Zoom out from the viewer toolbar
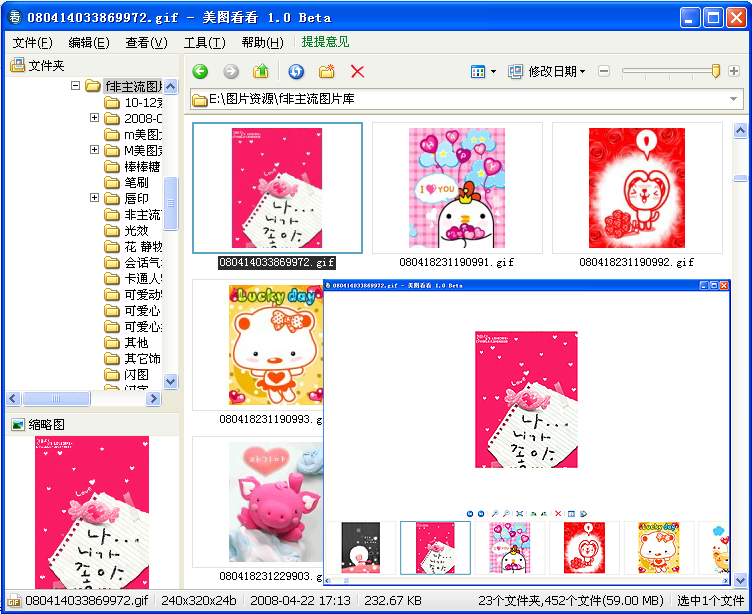Image resolution: width=752 pixels, height=614 pixels. pos(506,514)
